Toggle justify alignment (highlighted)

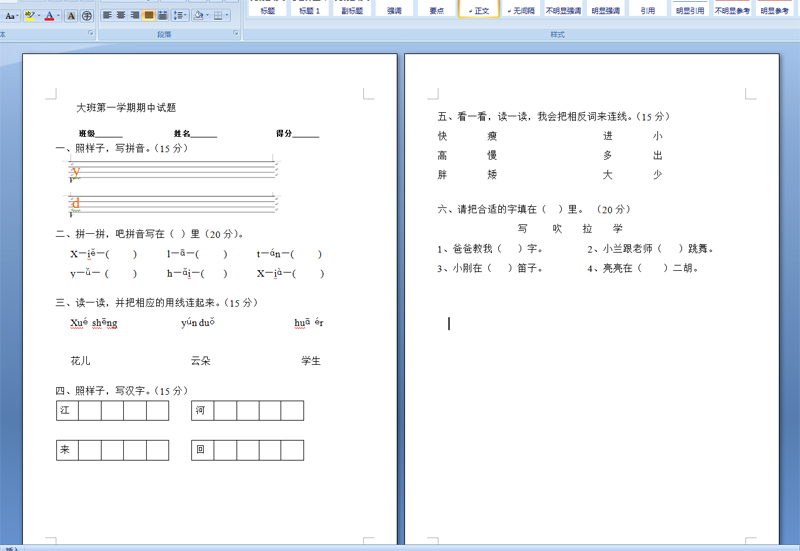(x=148, y=15)
